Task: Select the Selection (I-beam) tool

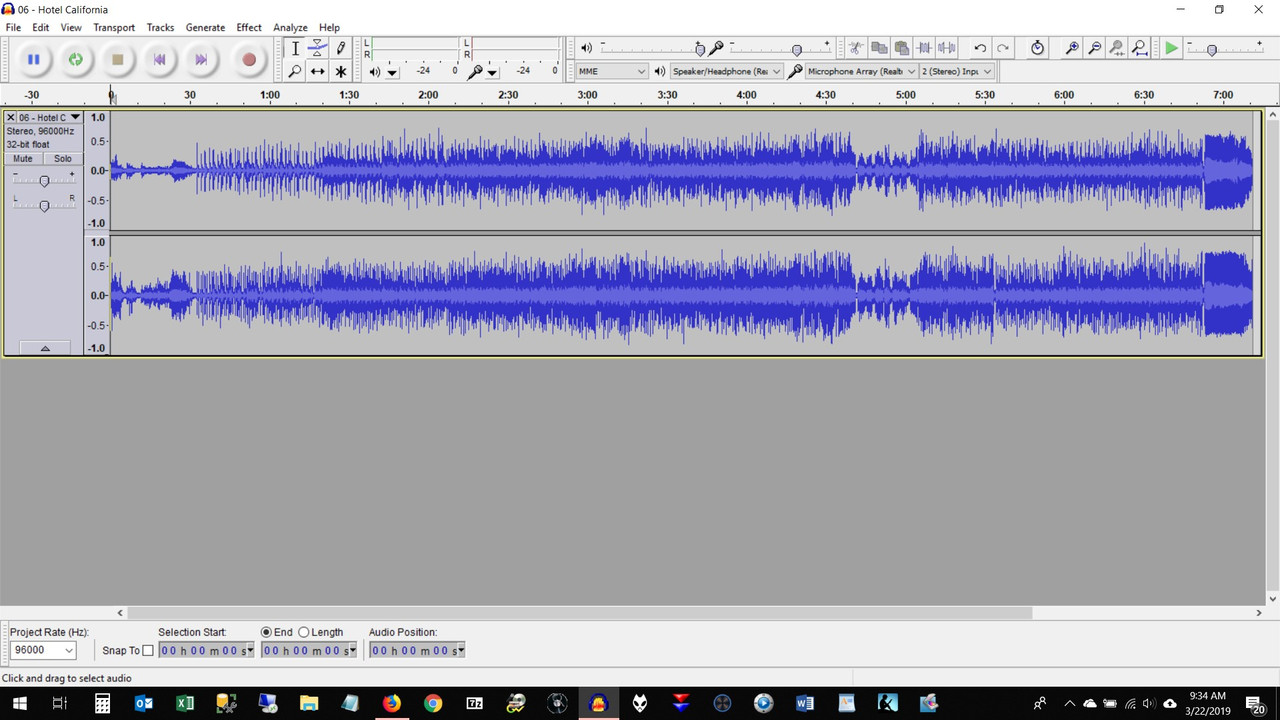Action: [295, 48]
